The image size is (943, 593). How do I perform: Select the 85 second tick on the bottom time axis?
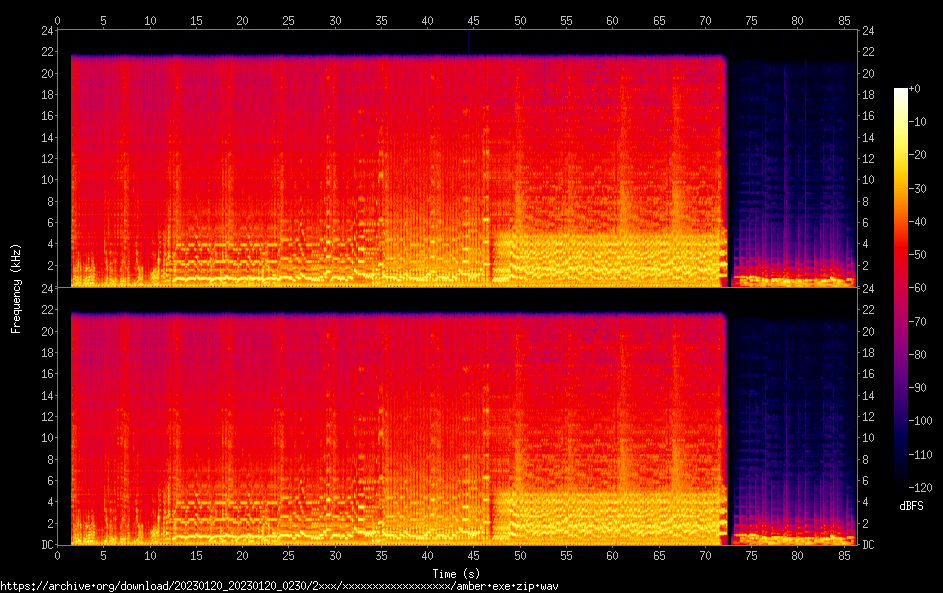[x=843, y=555]
